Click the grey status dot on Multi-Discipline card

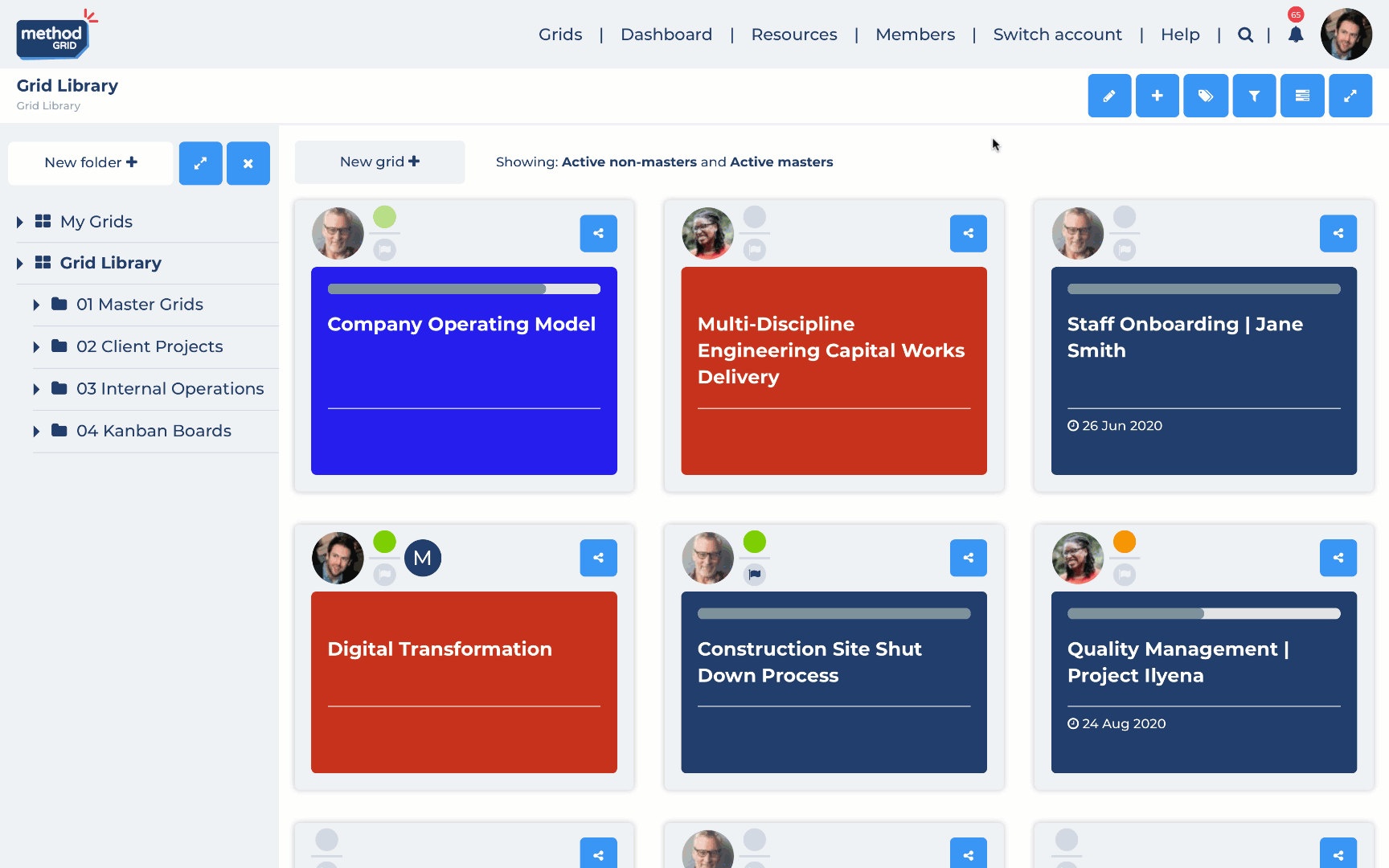tap(755, 217)
